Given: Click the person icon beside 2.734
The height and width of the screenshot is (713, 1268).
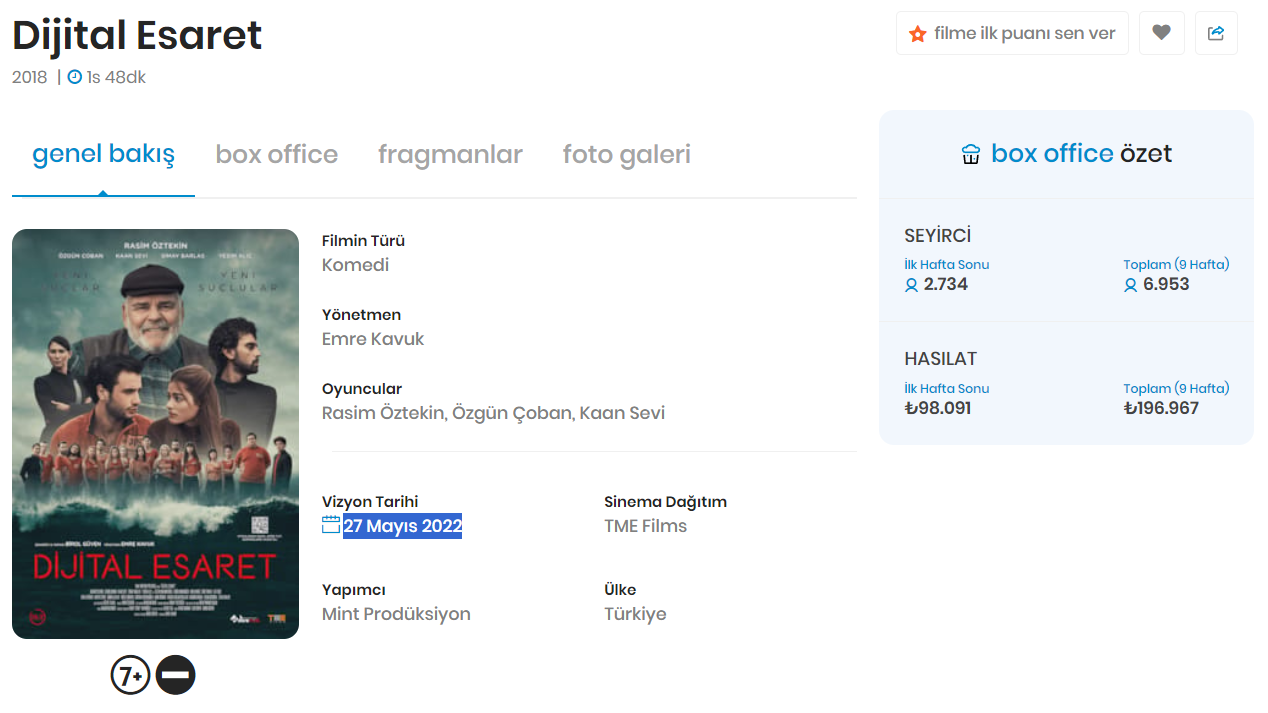Looking at the screenshot, I should (911, 285).
